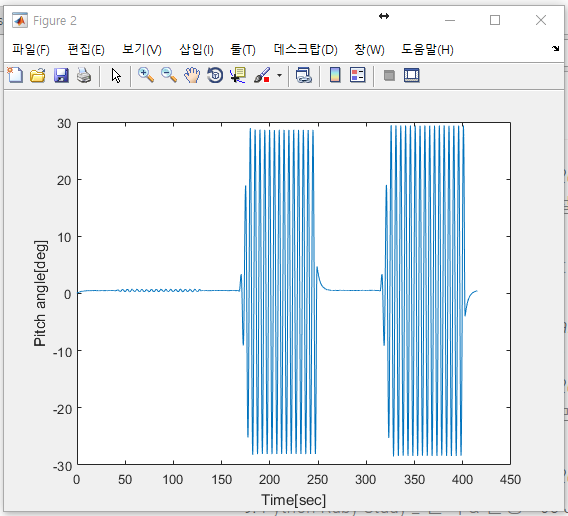The width and height of the screenshot is (568, 516).
Task: Click the Time[sec] axis label
Action: coord(293,500)
